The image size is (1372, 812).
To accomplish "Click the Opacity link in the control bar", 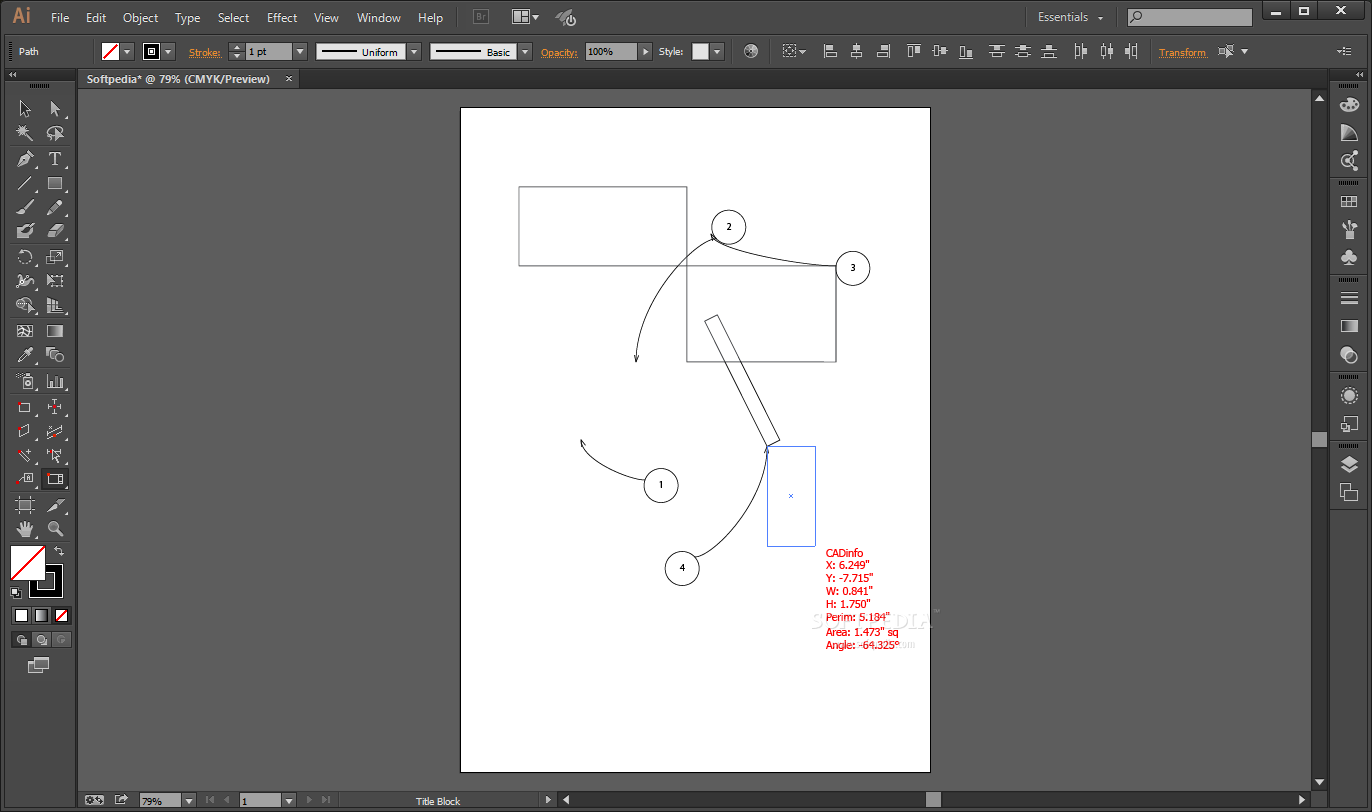I will click(x=559, y=51).
